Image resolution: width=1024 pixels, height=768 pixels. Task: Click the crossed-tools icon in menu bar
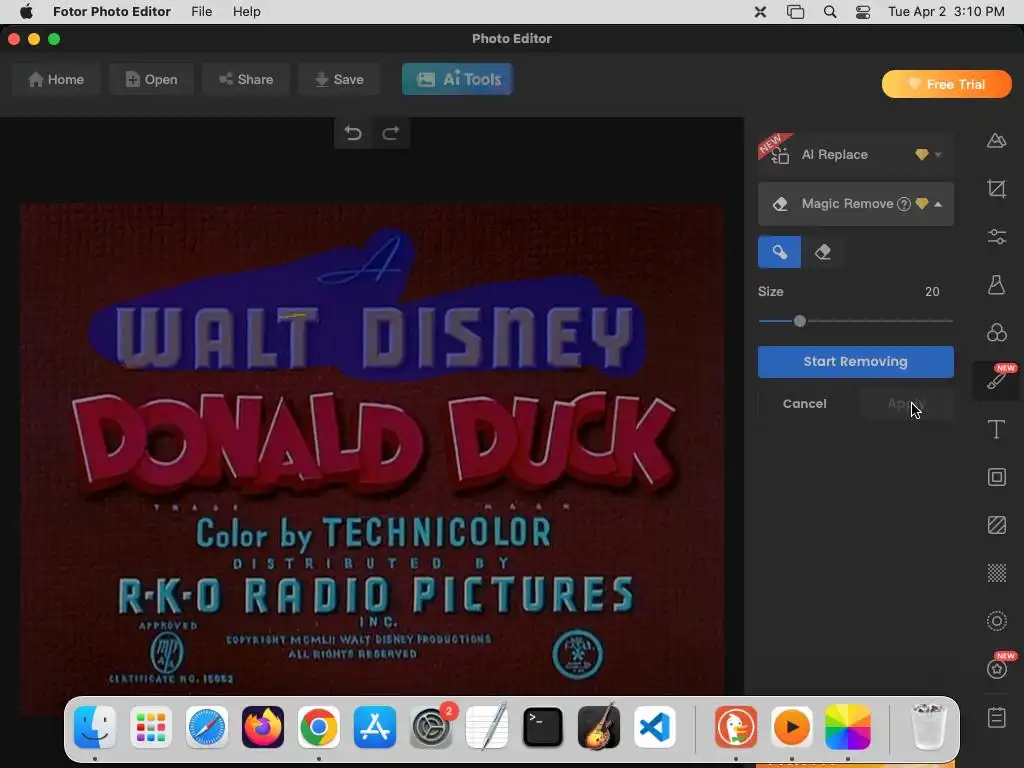[760, 12]
